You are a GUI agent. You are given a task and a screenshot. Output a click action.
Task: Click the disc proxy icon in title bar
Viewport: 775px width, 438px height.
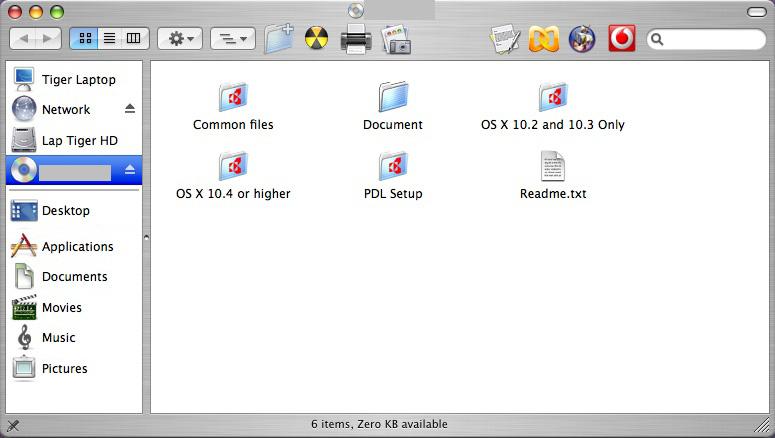[x=355, y=11]
